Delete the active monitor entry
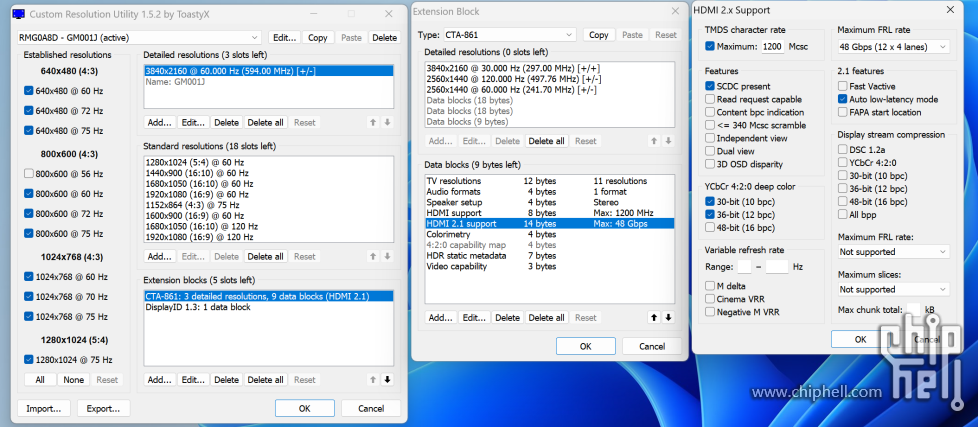Viewport: 978px width, 427px height. 384,37
